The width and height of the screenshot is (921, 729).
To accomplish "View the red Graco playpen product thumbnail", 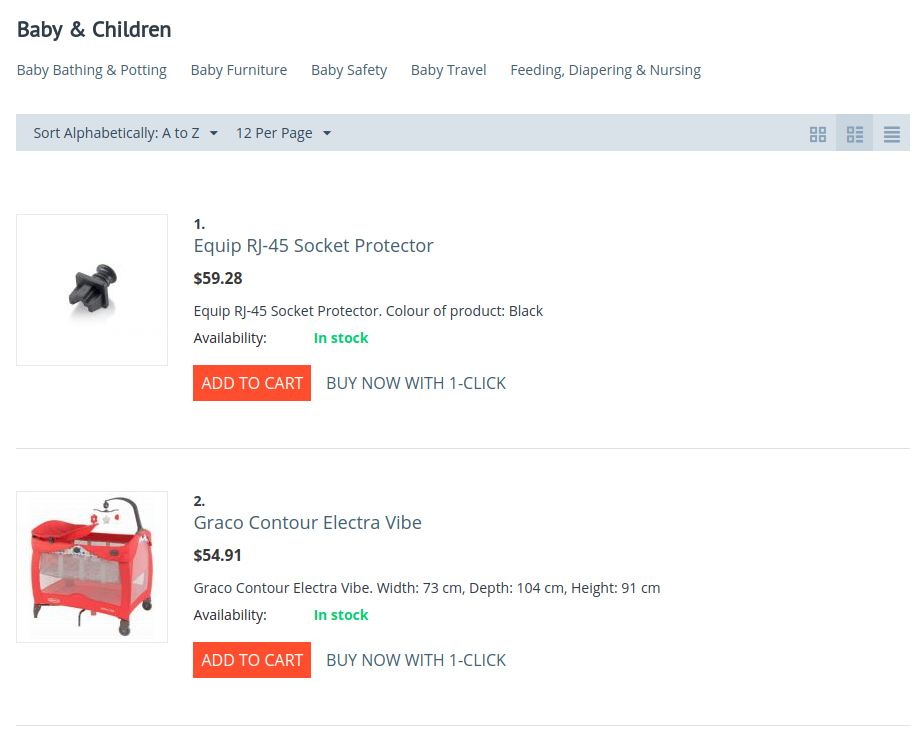I will [x=92, y=567].
